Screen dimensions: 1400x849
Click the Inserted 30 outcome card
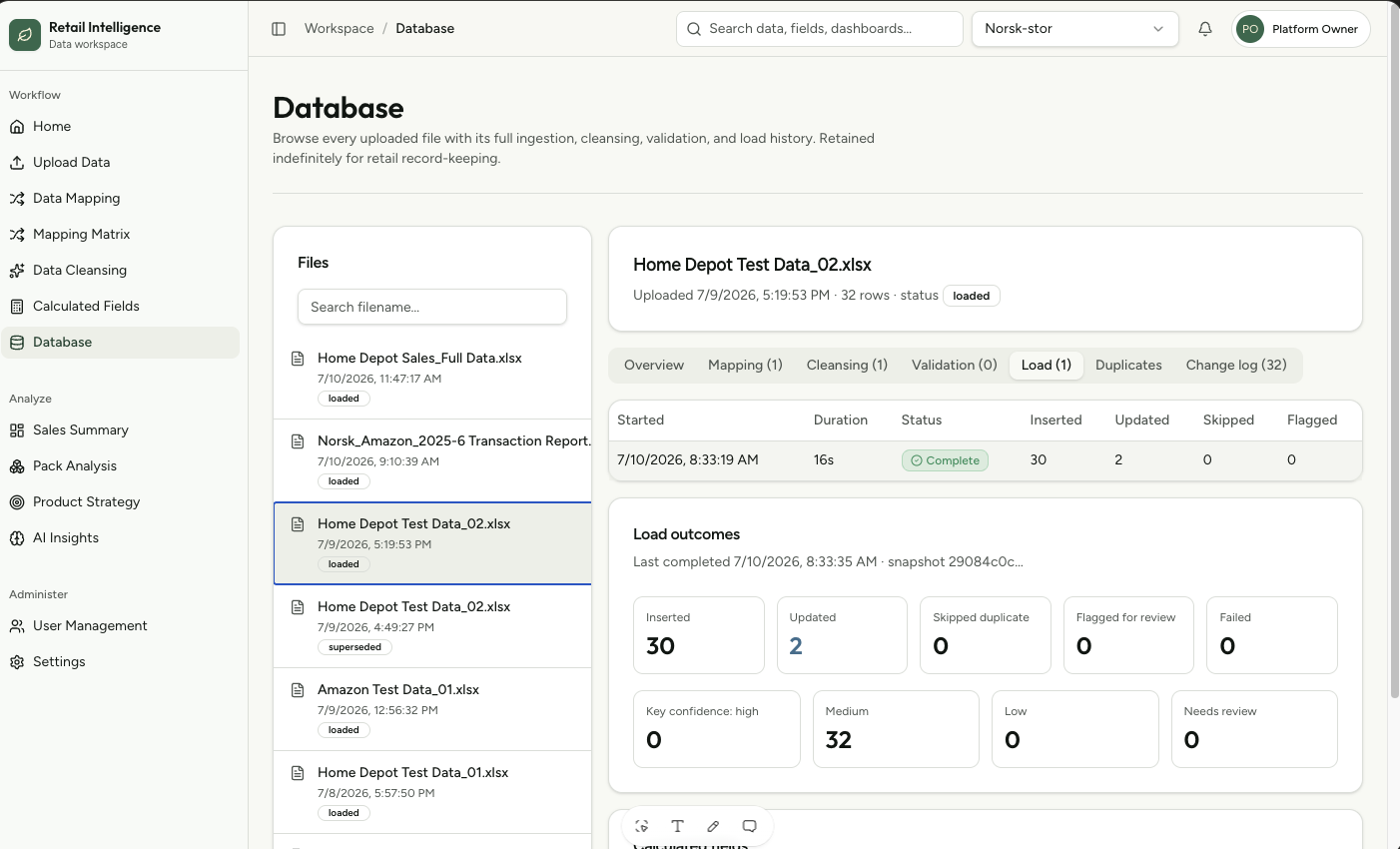699,635
